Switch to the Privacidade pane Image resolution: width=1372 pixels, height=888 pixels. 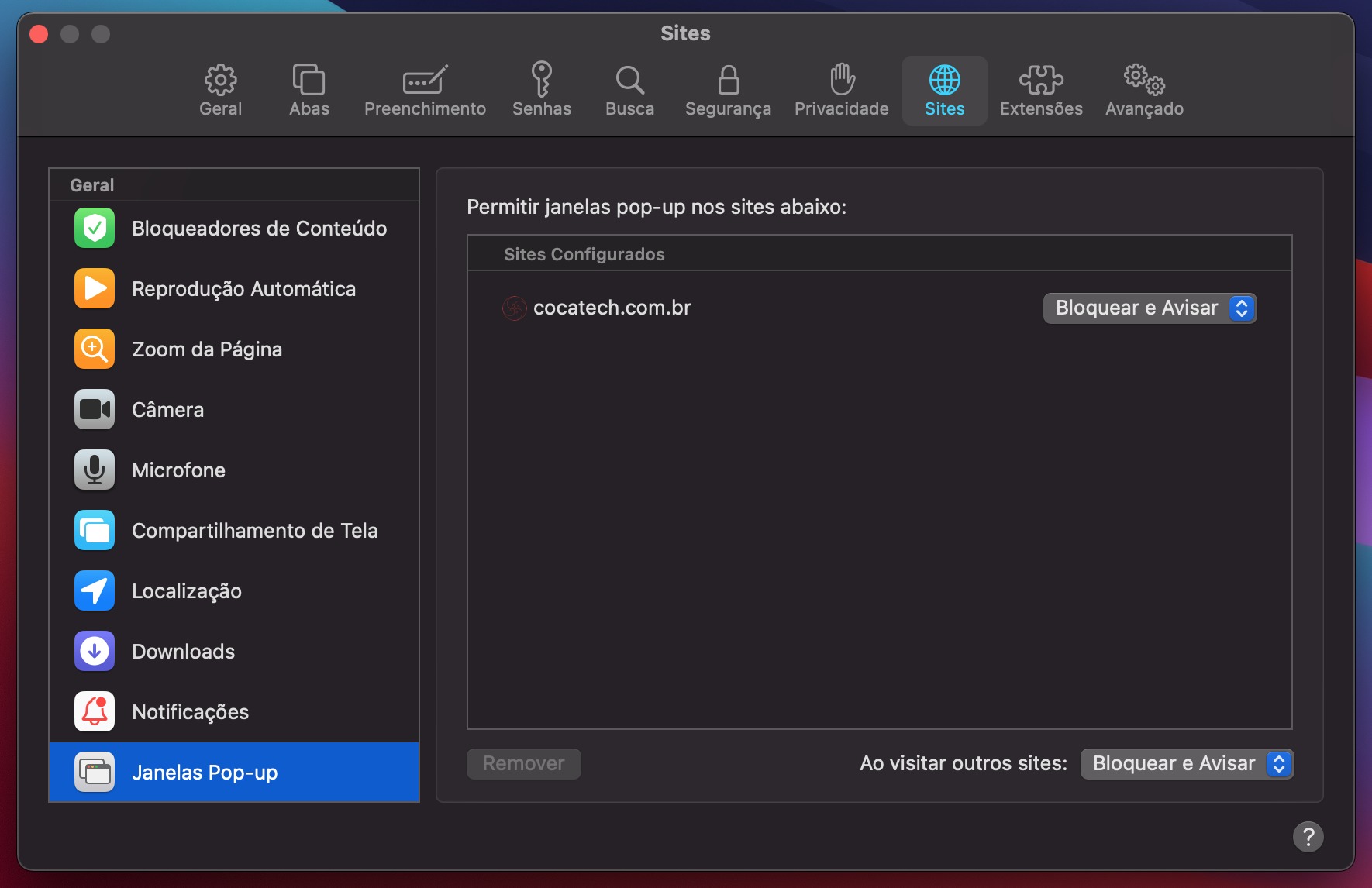[841, 89]
